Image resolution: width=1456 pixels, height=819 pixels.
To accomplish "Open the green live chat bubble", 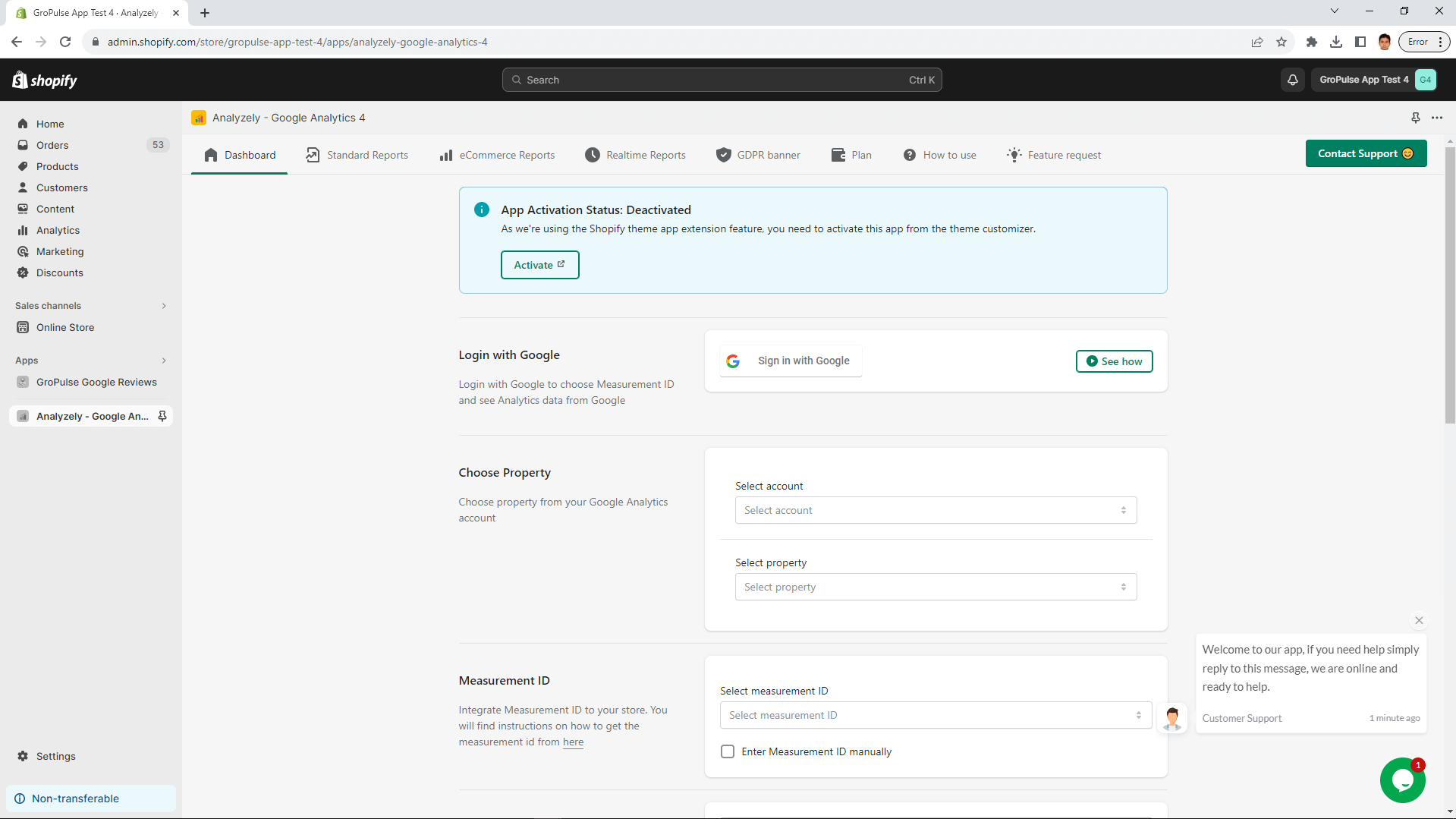I will (x=1402, y=780).
